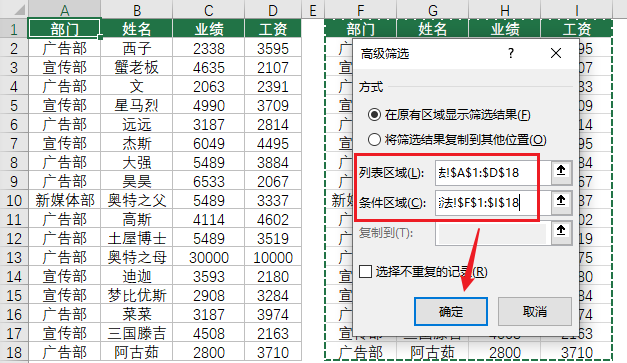Click cell 新媒体部 in column A
Screen dimensions: 627x363
point(64,200)
